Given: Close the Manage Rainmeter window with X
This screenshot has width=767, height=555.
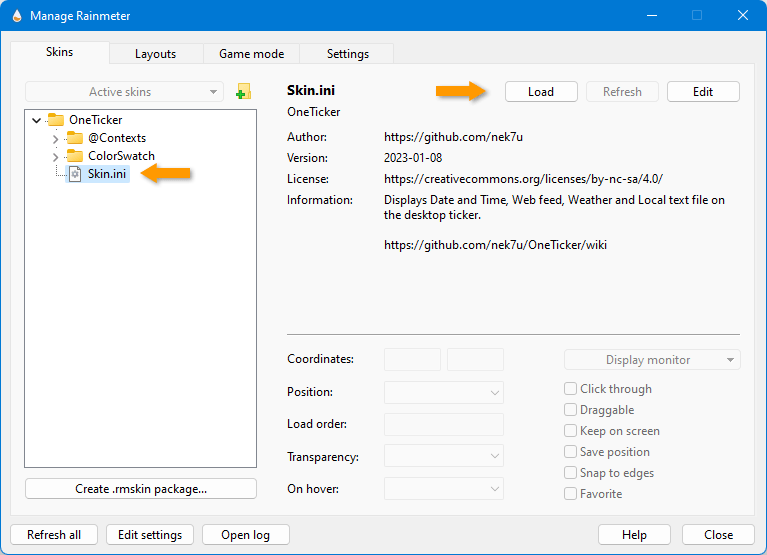Looking at the screenshot, I should pos(743,16).
